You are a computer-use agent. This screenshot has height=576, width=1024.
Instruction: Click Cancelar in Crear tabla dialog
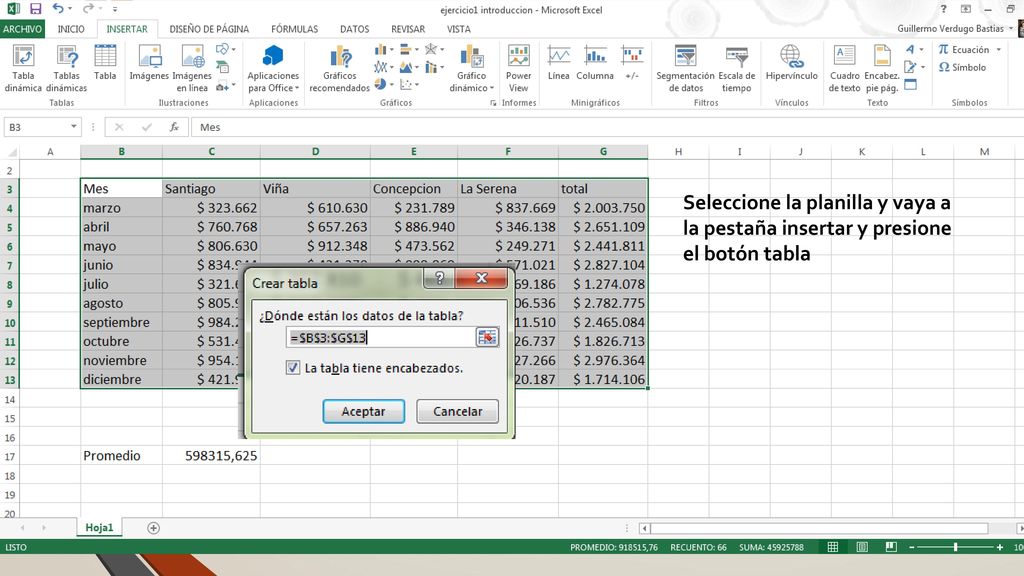coord(458,411)
